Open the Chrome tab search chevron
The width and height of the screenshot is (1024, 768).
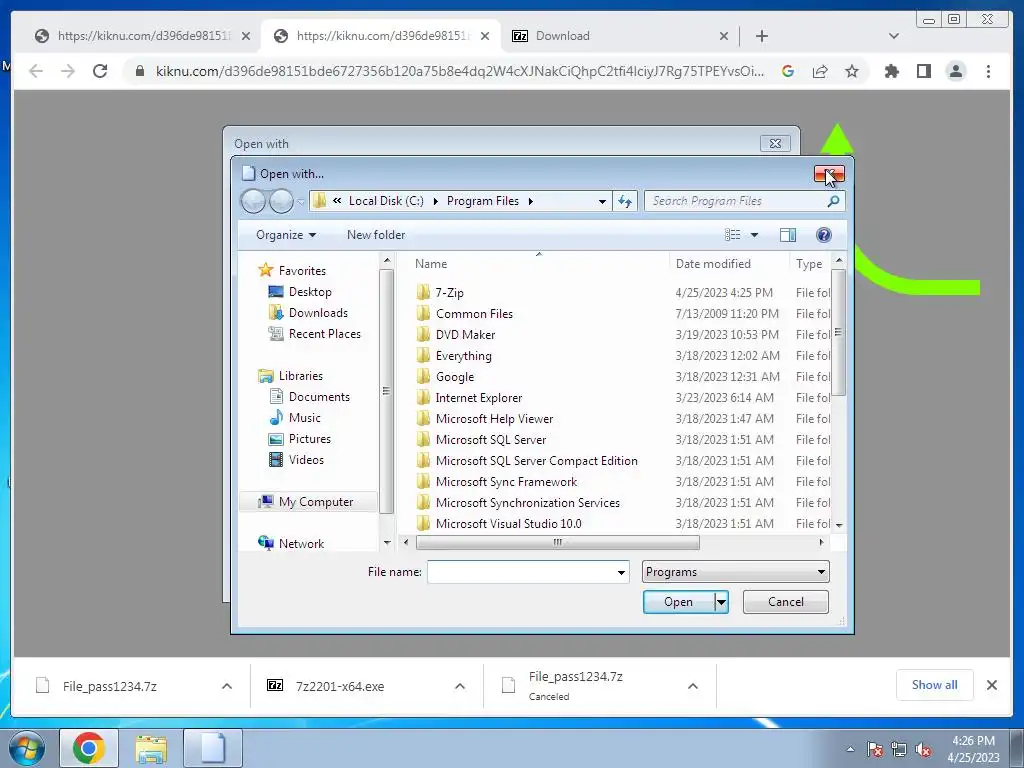894,36
